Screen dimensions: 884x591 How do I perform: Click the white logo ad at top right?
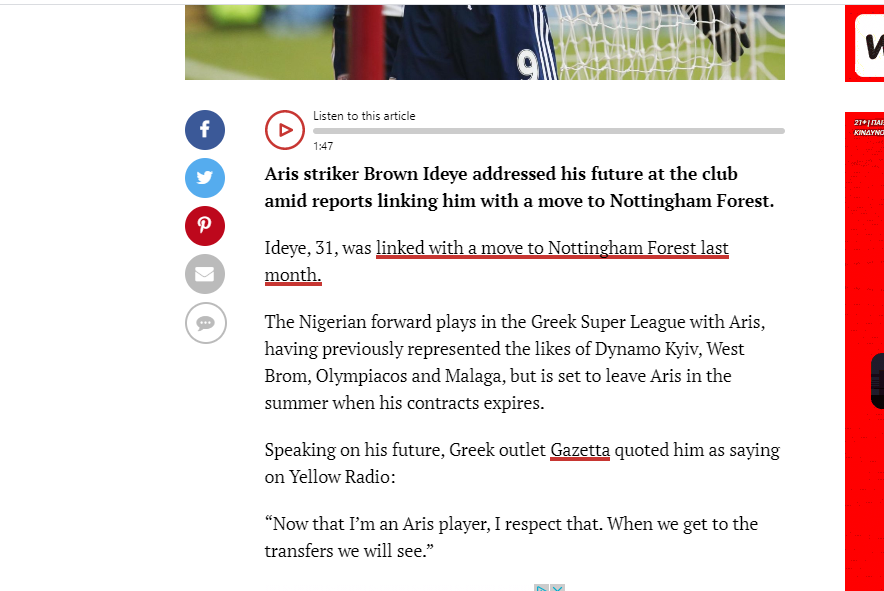pyautogui.click(x=864, y=44)
